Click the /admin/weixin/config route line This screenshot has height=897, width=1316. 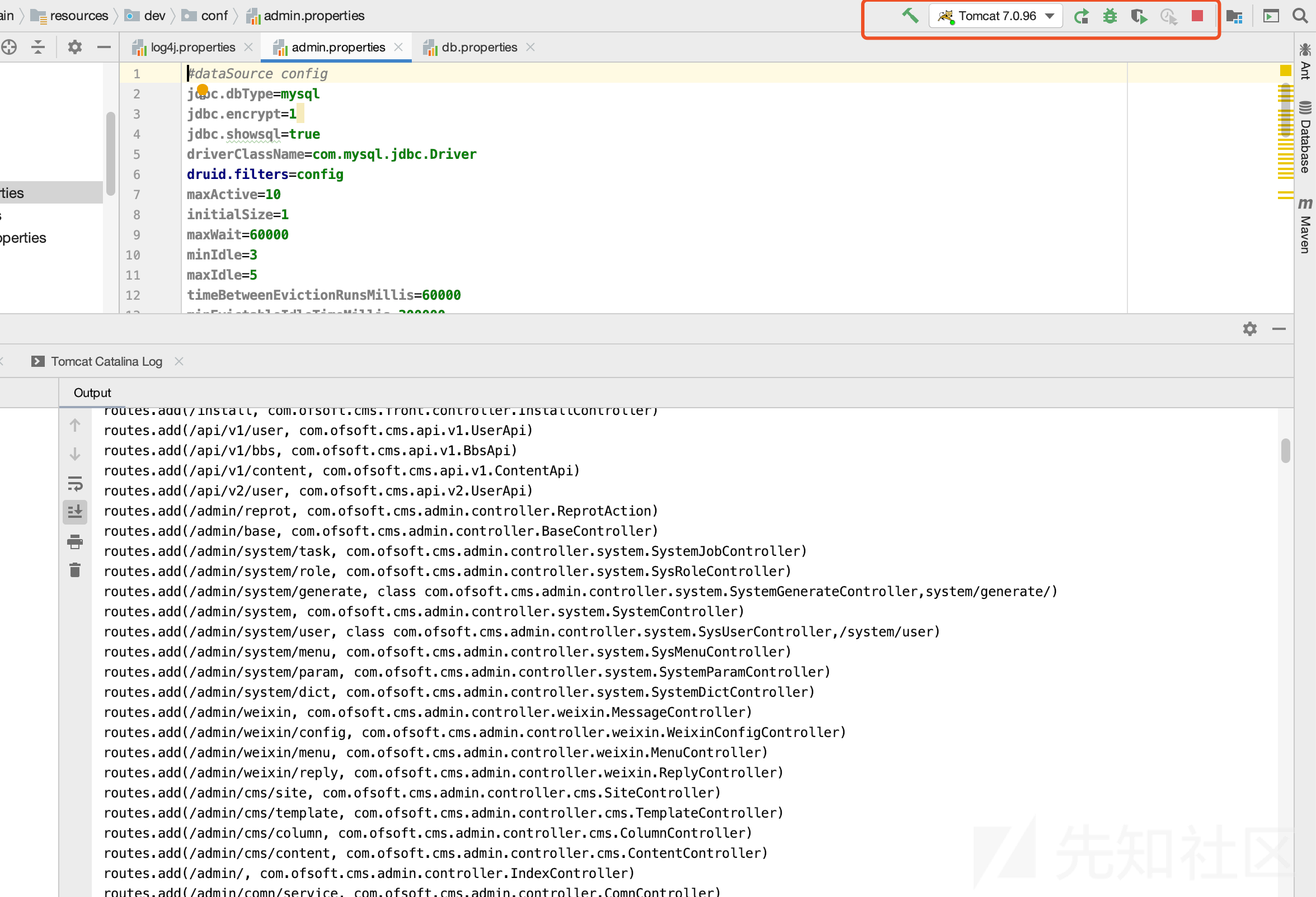(x=474, y=733)
